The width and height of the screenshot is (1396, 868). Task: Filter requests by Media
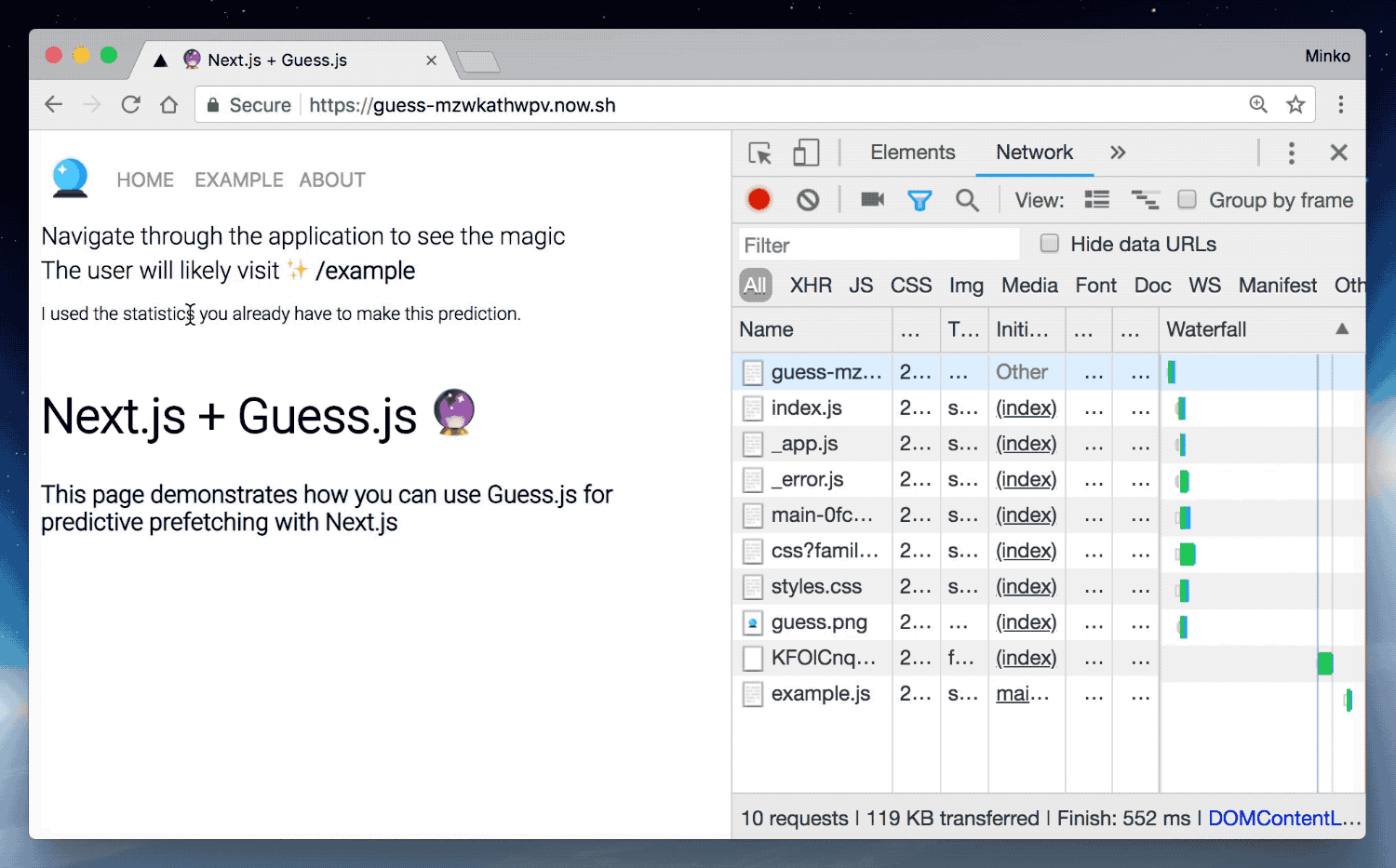(1029, 286)
